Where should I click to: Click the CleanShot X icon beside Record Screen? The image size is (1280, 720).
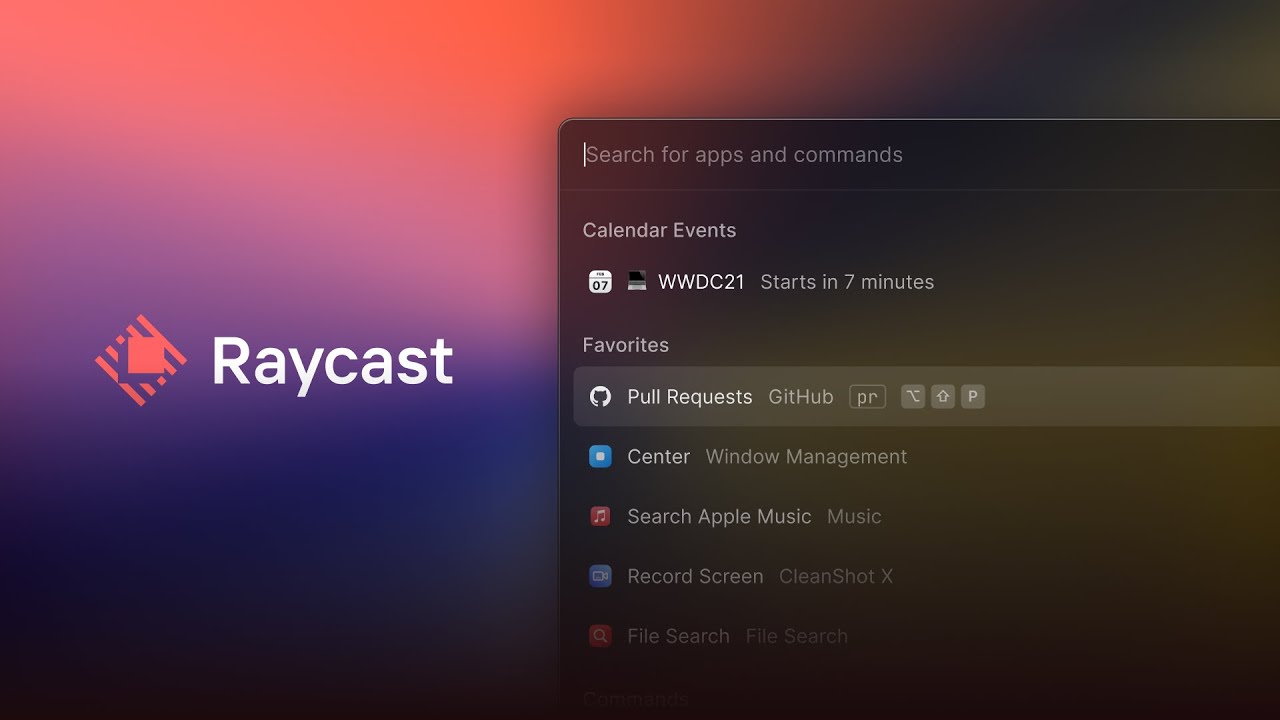coord(600,576)
